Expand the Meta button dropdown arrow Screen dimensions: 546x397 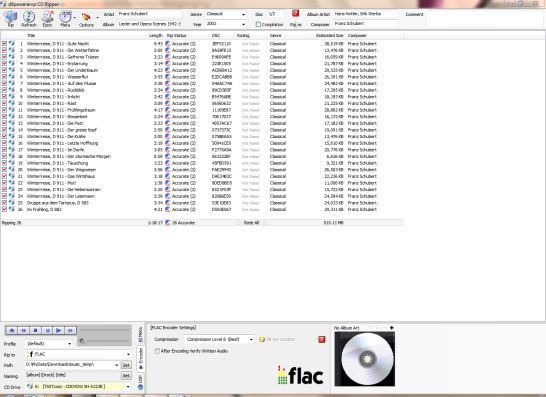(75, 17)
